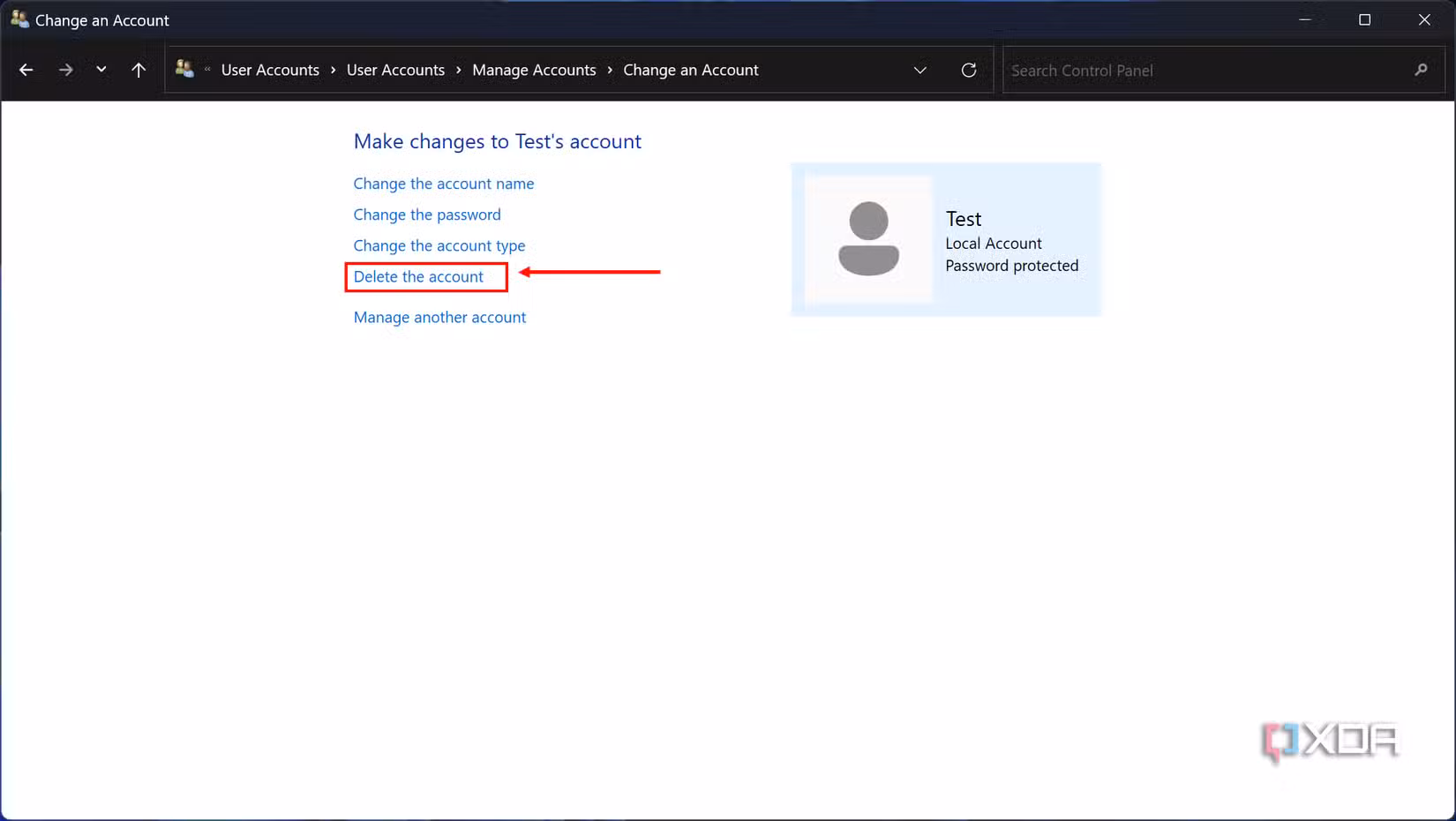Open Change the account name
1456x821 pixels.
pos(443,184)
